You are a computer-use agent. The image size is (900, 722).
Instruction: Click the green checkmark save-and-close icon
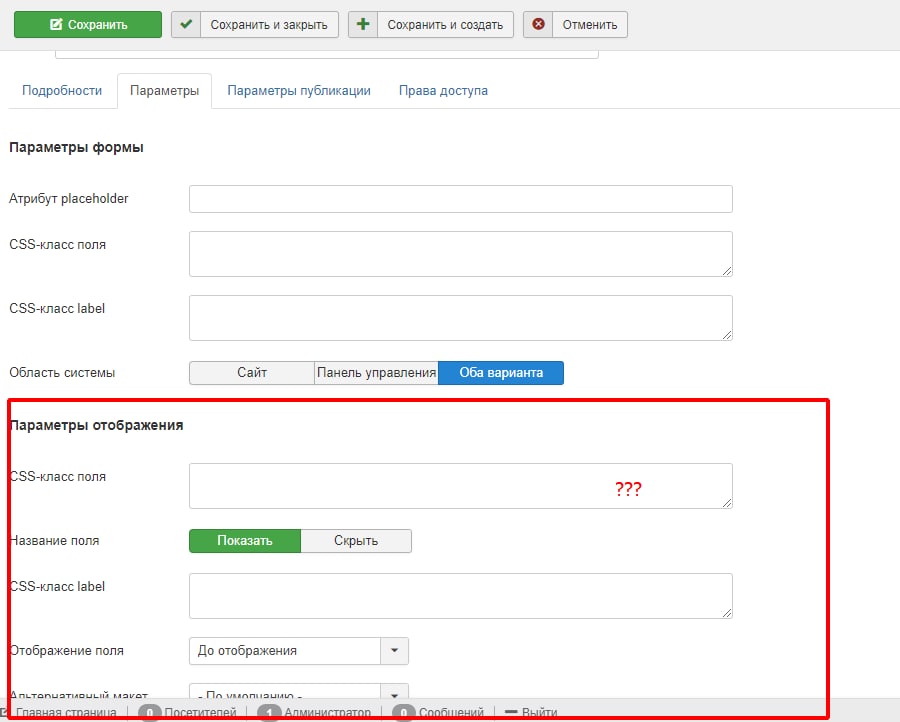[186, 25]
